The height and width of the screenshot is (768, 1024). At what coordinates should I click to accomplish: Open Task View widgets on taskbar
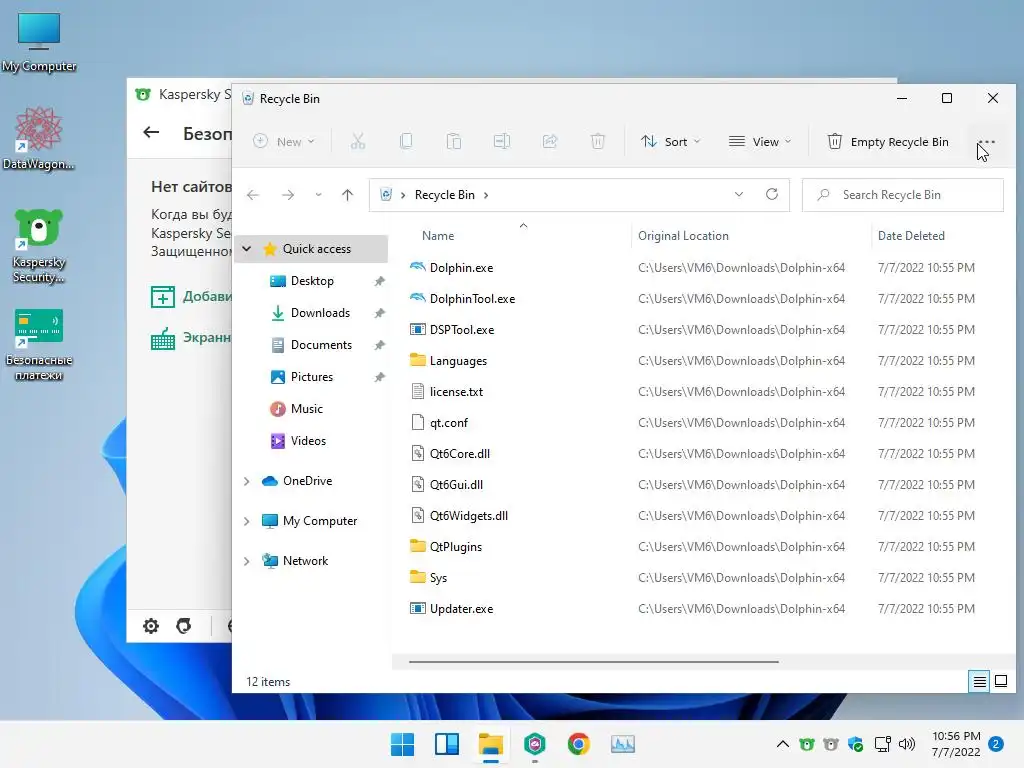click(x=447, y=744)
